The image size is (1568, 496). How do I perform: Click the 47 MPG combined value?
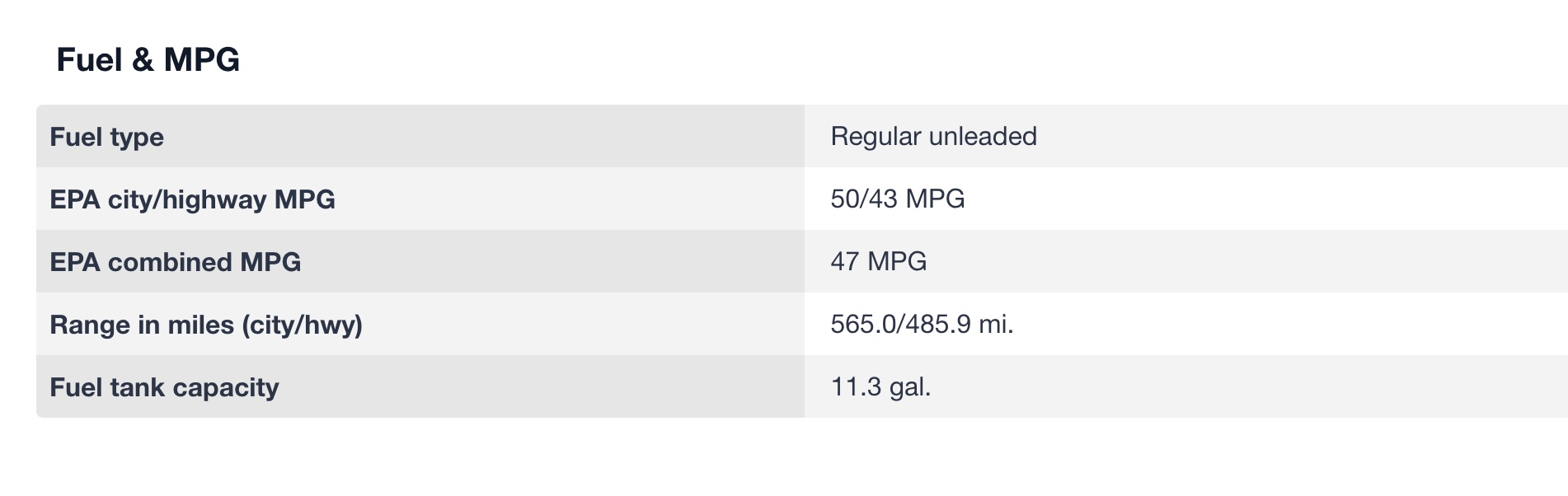coord(878,261)
